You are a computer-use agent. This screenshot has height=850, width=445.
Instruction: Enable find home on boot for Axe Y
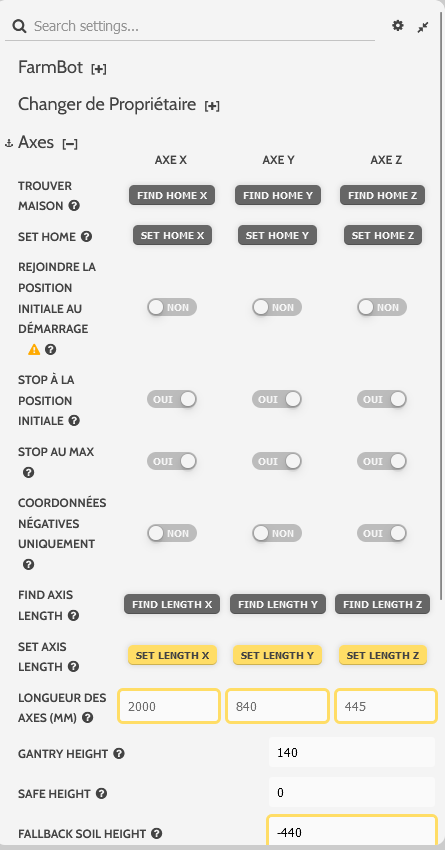coord(277,307)
